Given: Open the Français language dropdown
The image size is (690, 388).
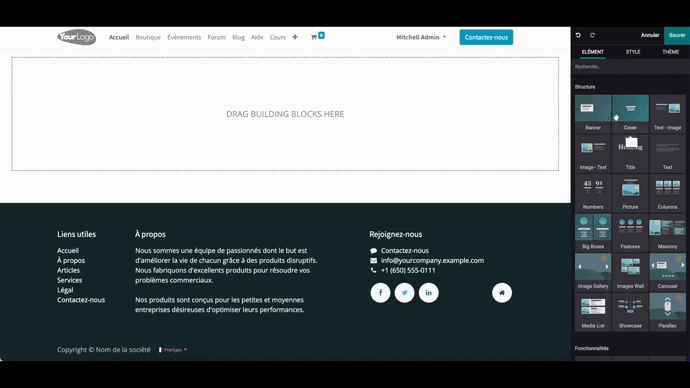Looking at the screenshot, I should [172, 350].
